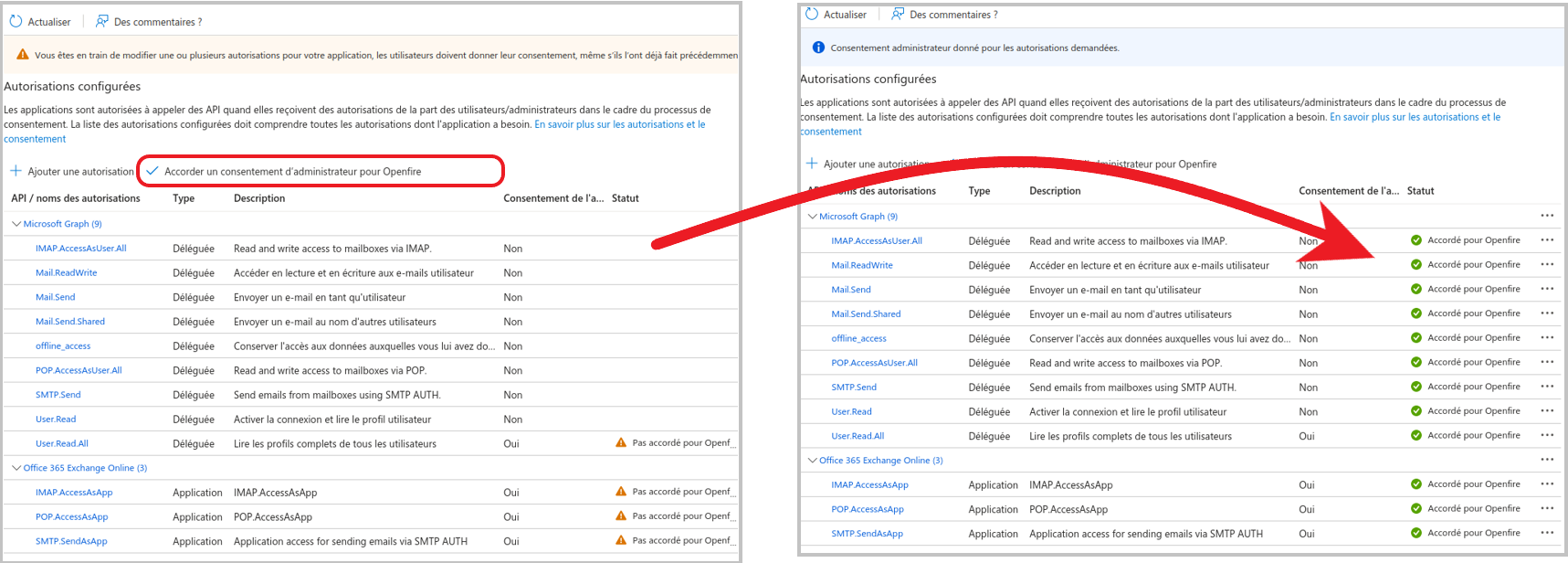Screen dimensions: 1568x563
Task: Follow En savoir plus link in left panel
Action: (x=620, y=124)
